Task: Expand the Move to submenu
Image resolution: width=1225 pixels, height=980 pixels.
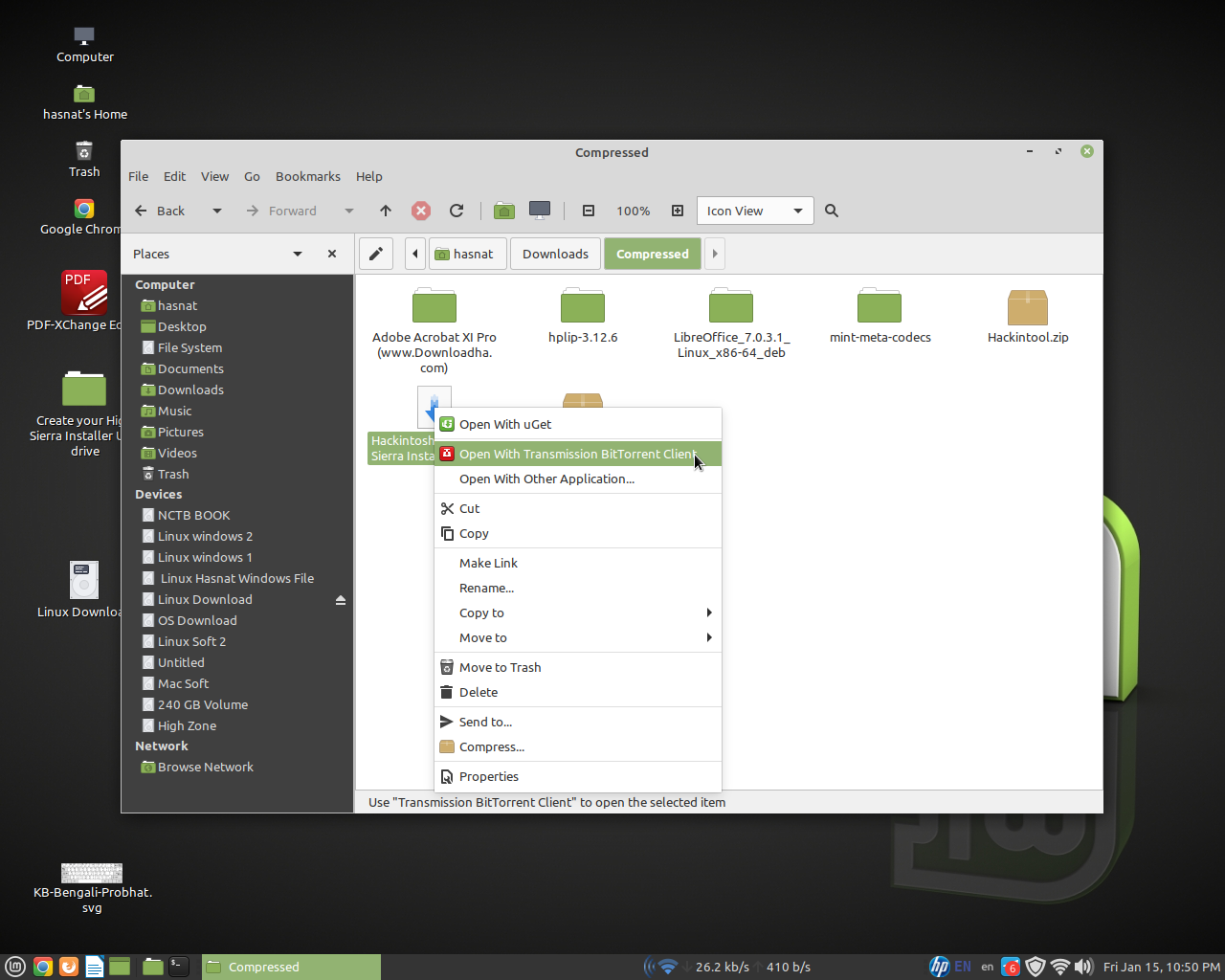Action: [578, 637]
